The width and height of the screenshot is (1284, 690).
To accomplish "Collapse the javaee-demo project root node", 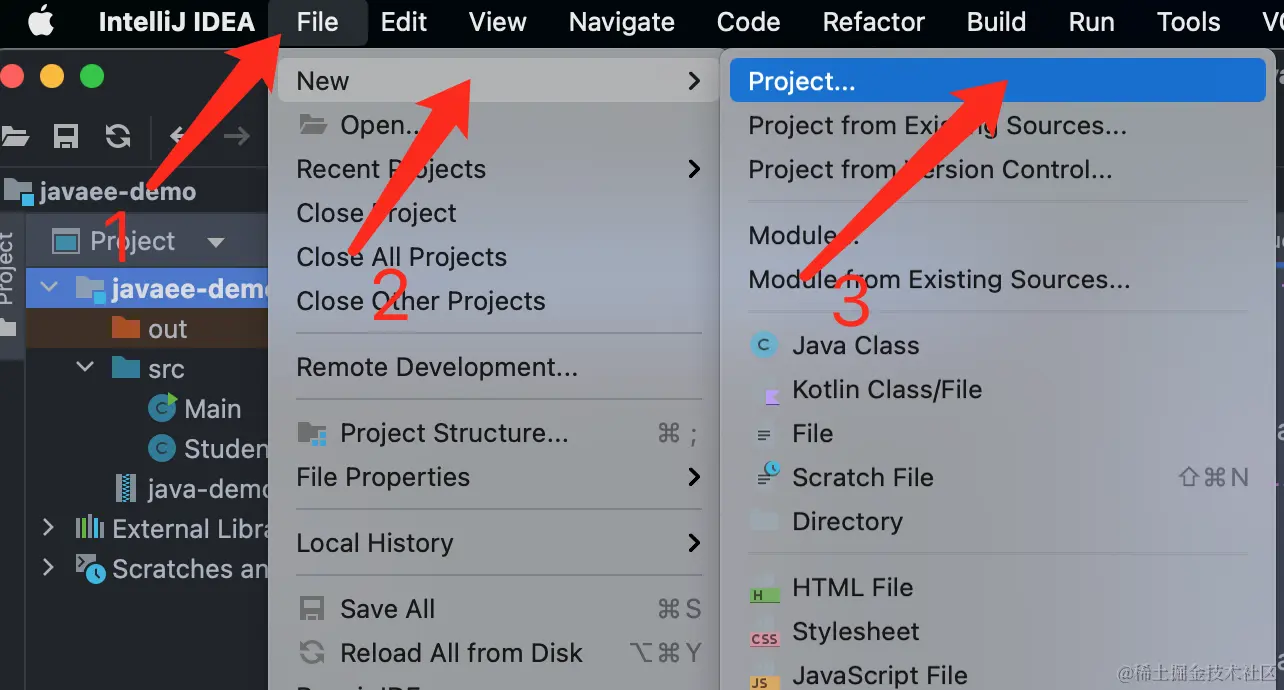I will click(48, 289).
